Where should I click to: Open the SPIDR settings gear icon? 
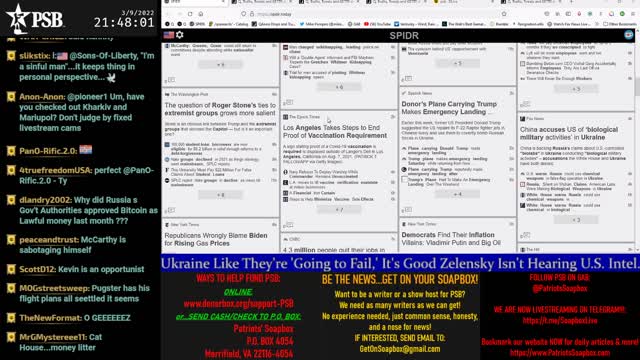[x=180, y=35]
